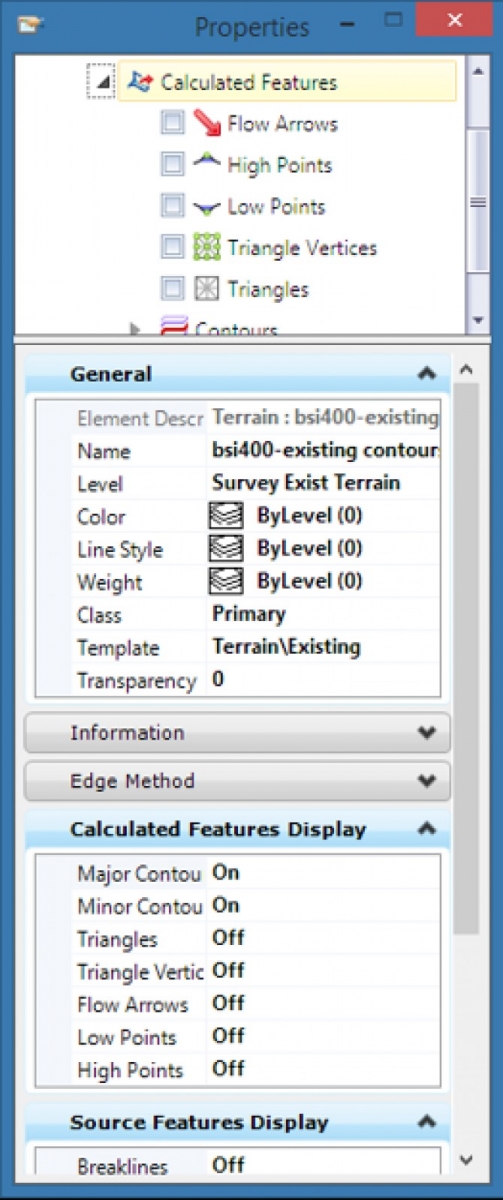This screenshot has height=1200, width=503.
Task: Click the Name field value
Action: (x=324, y=450)
